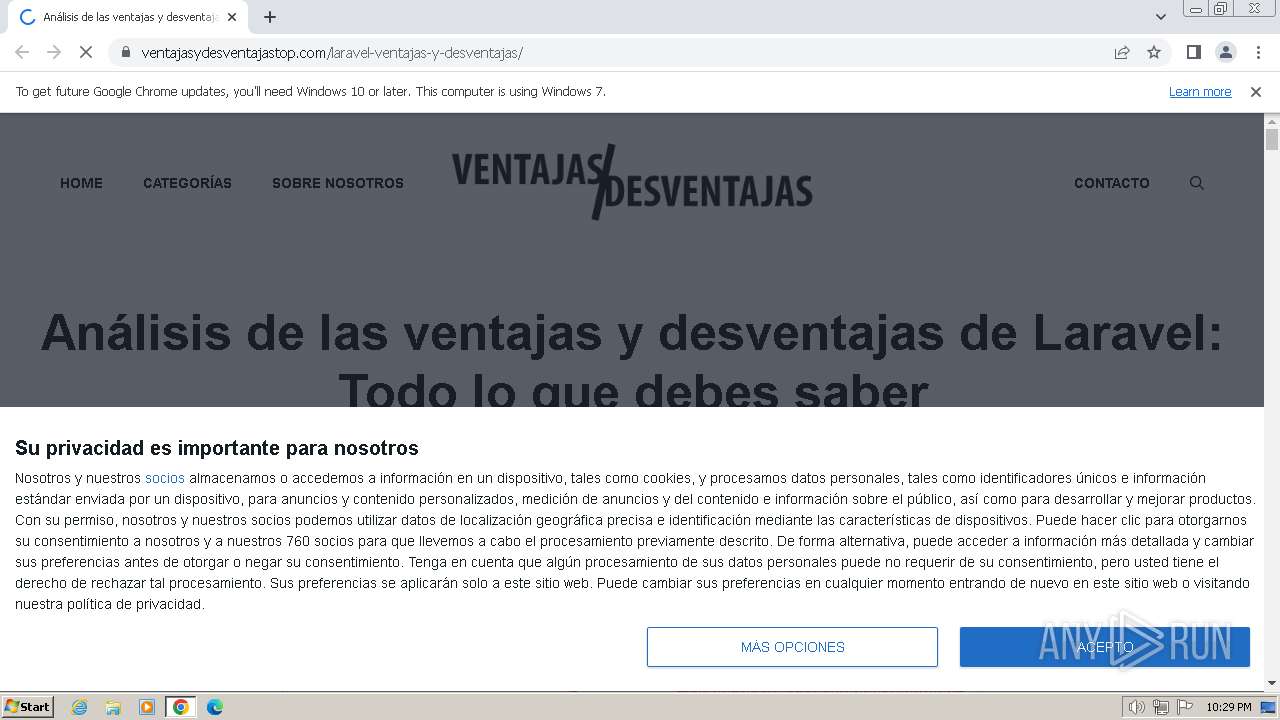Viewport: 1280px width, 720px height.
Task: Open the site search magnifier icon
Action: (1196, 183)
